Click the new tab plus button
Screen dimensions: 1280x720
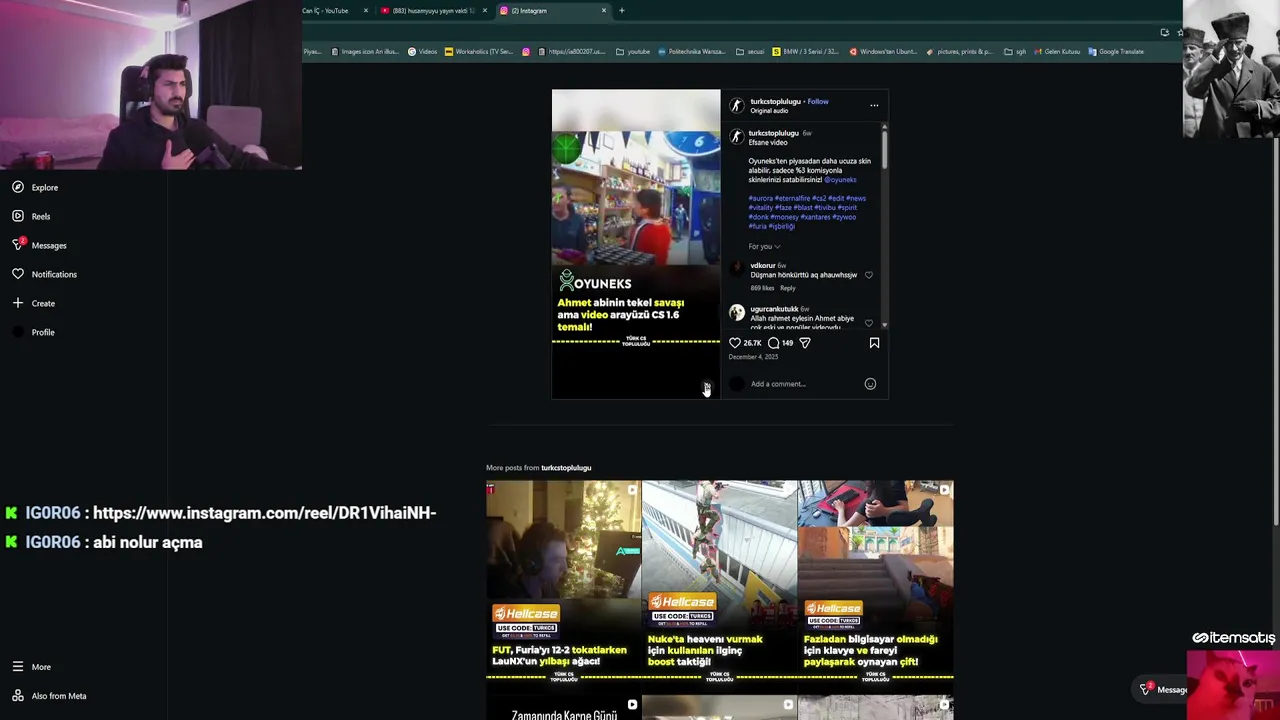coord(621,11)
